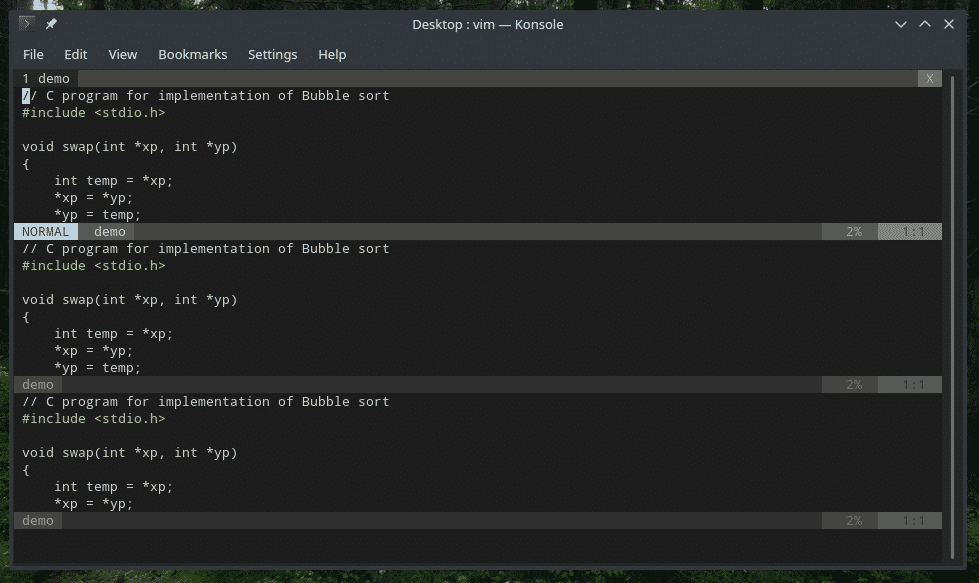Image resolution: width=979 pixels, height=583 pixels.
Task: Click '*yp = temp;' in middle split
Action: click(97, 368)
